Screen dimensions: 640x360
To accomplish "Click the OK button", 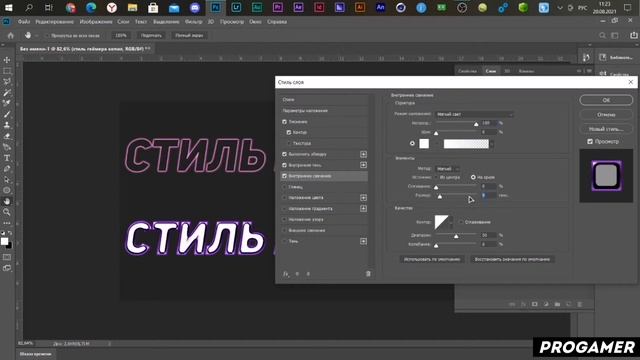I will coord(606,100).
